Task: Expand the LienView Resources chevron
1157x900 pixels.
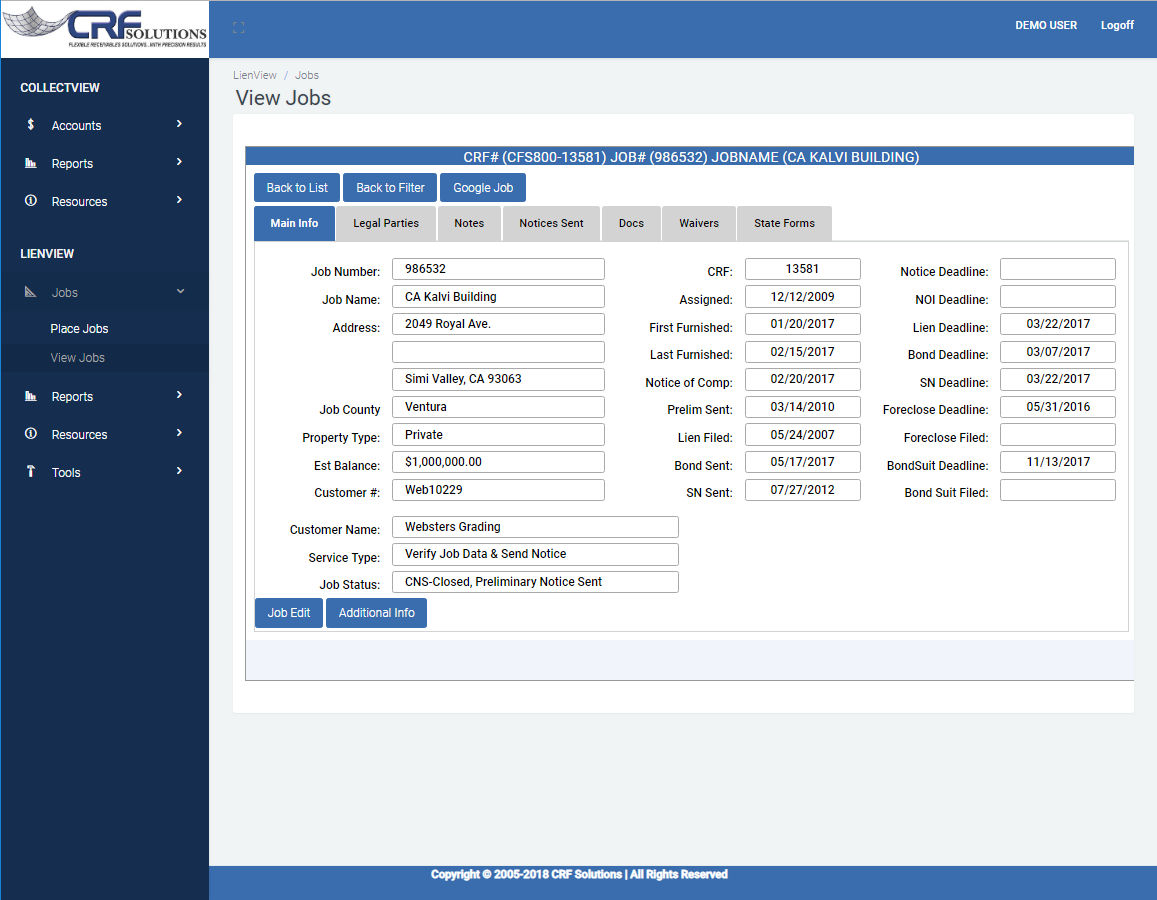Action: point(179,433)
